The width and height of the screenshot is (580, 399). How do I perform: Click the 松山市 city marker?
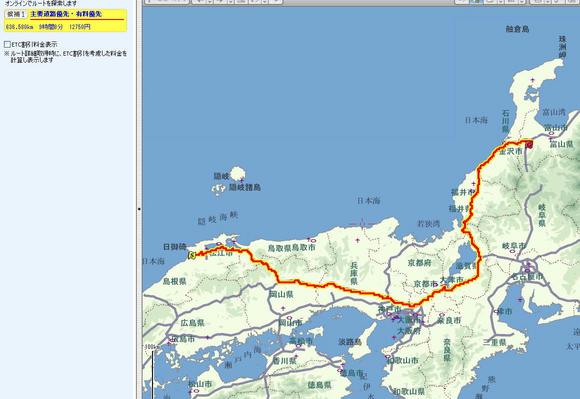(x=196, y=391)
